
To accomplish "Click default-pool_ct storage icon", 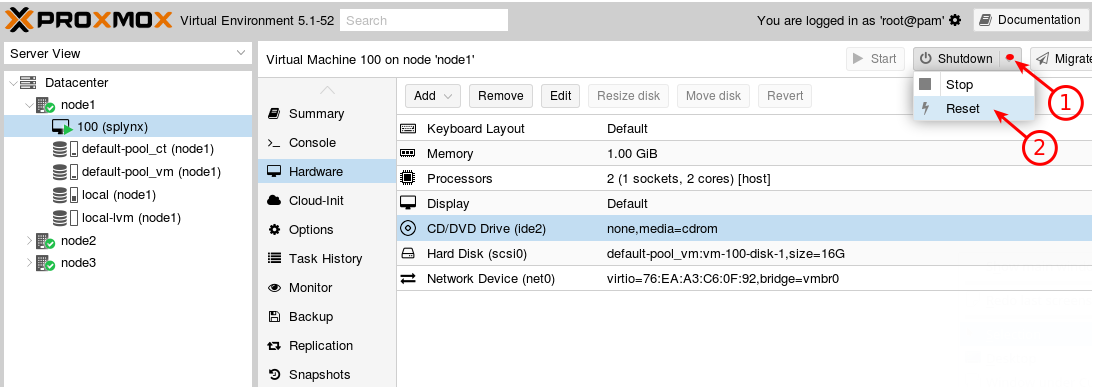I will (x=65, y=149).
